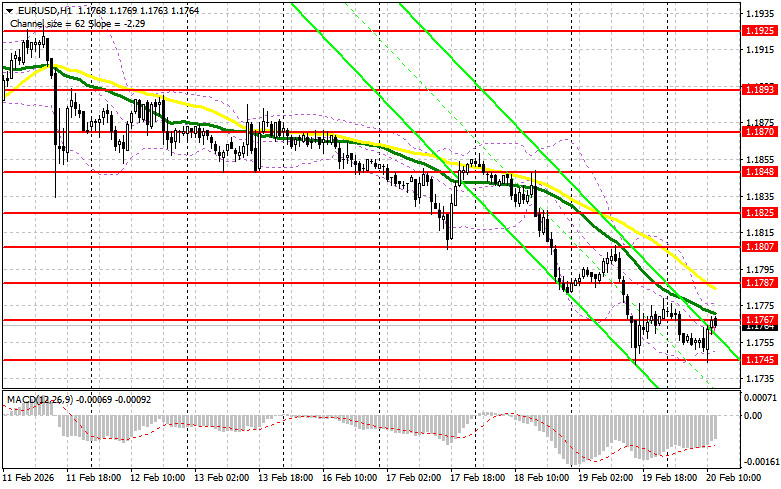Pick the red 1.1807 level label
This screenshot has width=781, height=489.
click(x=759, y=247)
